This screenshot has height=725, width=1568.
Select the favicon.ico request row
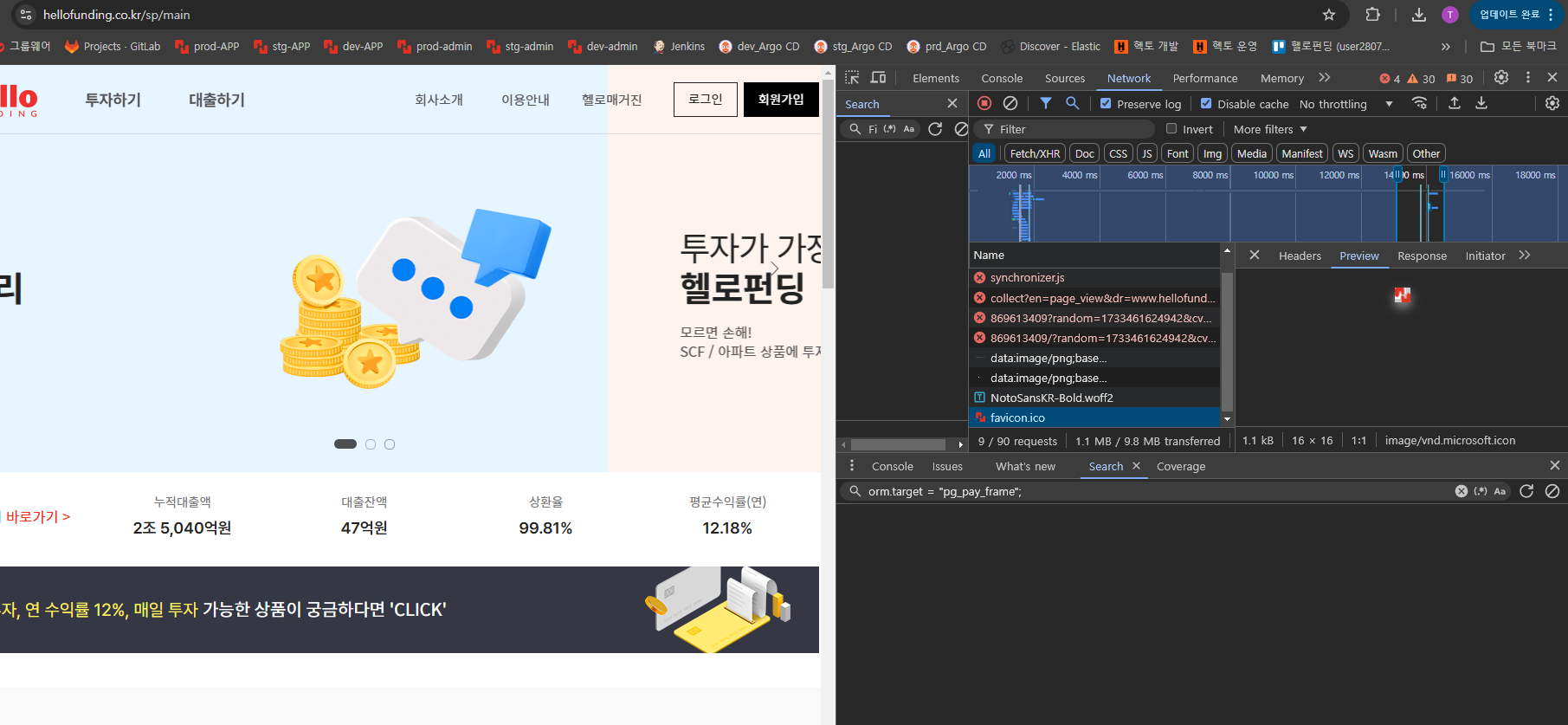1094,418
